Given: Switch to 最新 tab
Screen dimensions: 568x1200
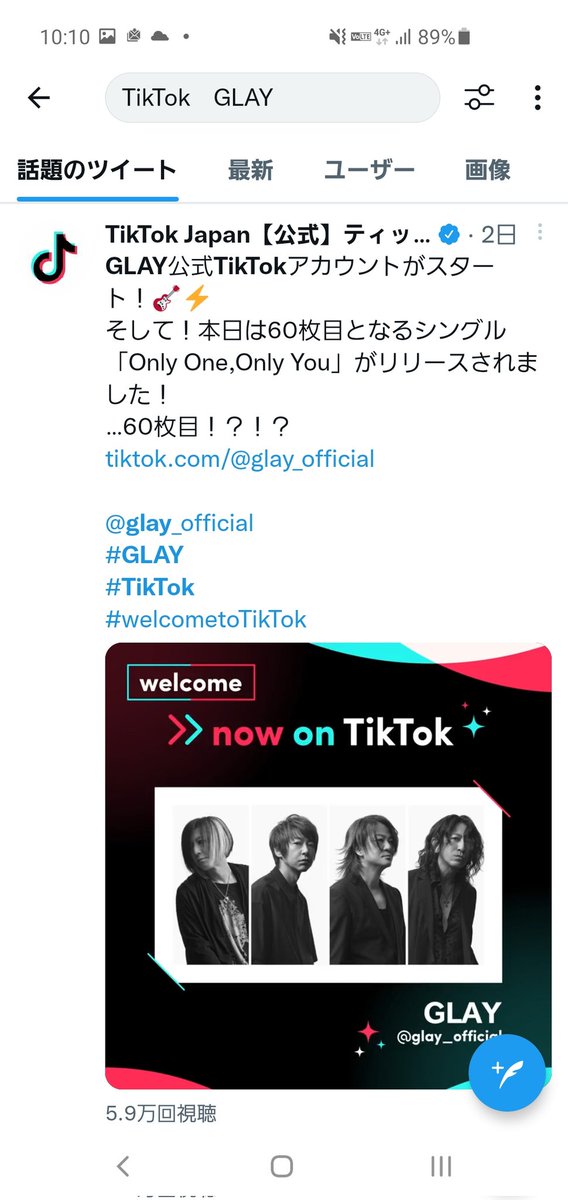Looking at the screenshot, I should [x=250, y=170].
